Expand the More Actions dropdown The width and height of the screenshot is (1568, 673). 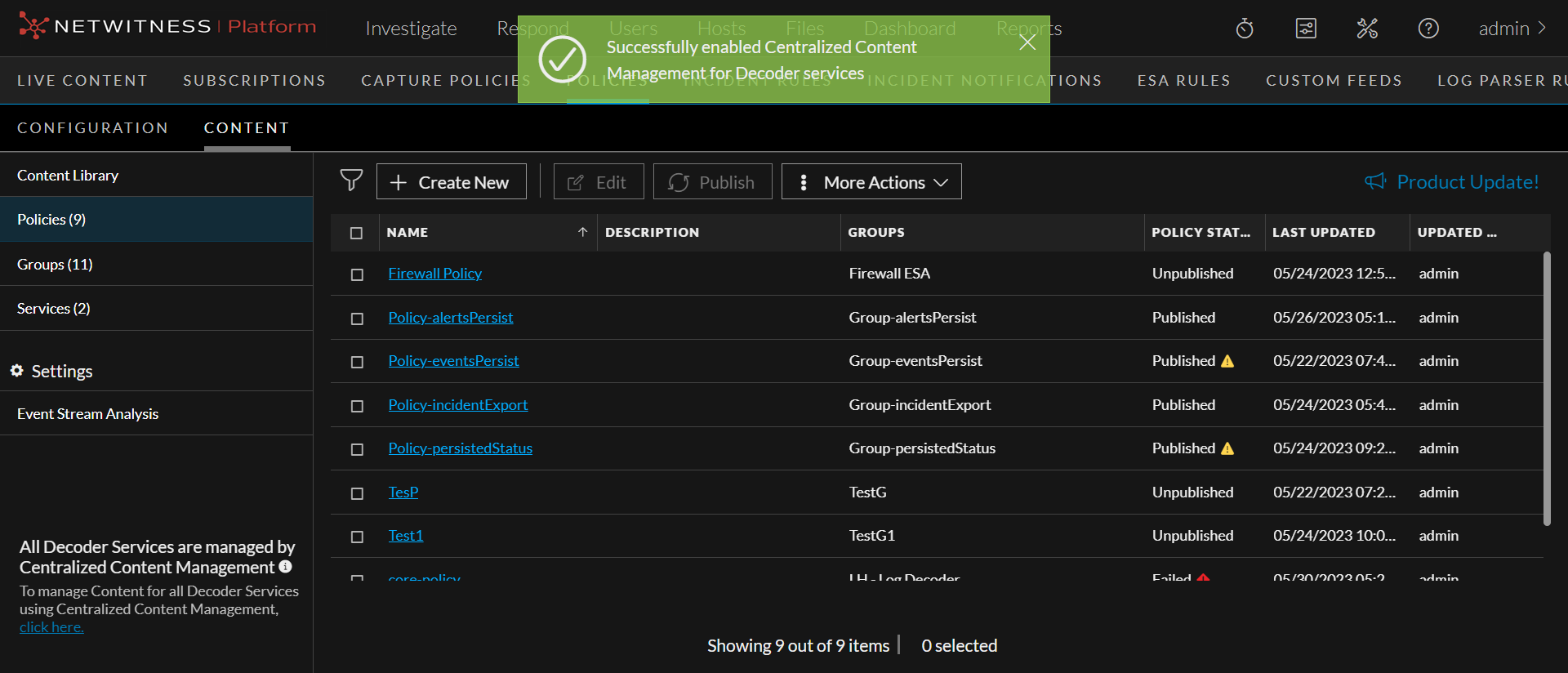click(871, 181)
